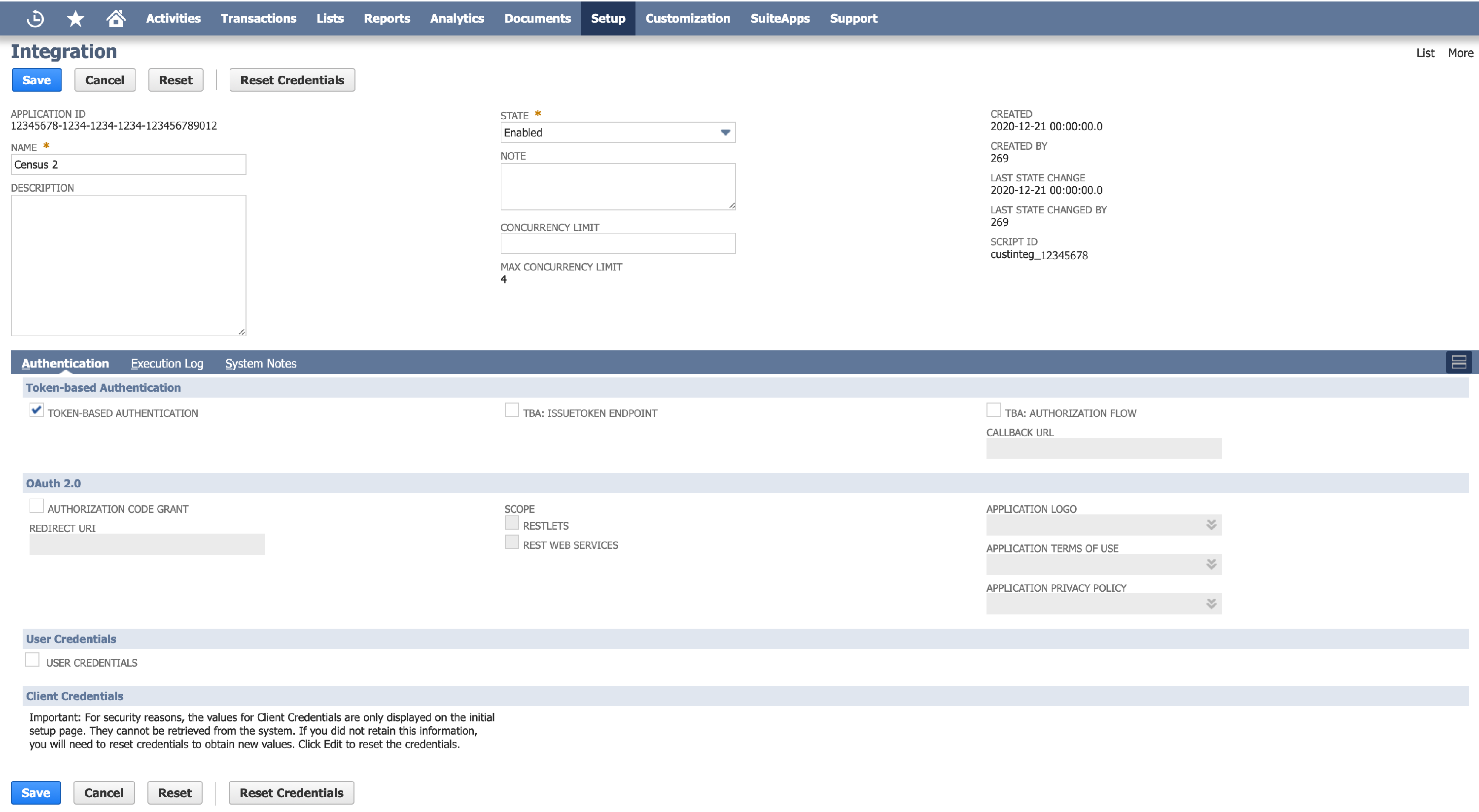Image resolution: width=1479 pixels, height=812 pixels.
Task: Click the Concurrency Limit input field
Action: click(617, 243)
